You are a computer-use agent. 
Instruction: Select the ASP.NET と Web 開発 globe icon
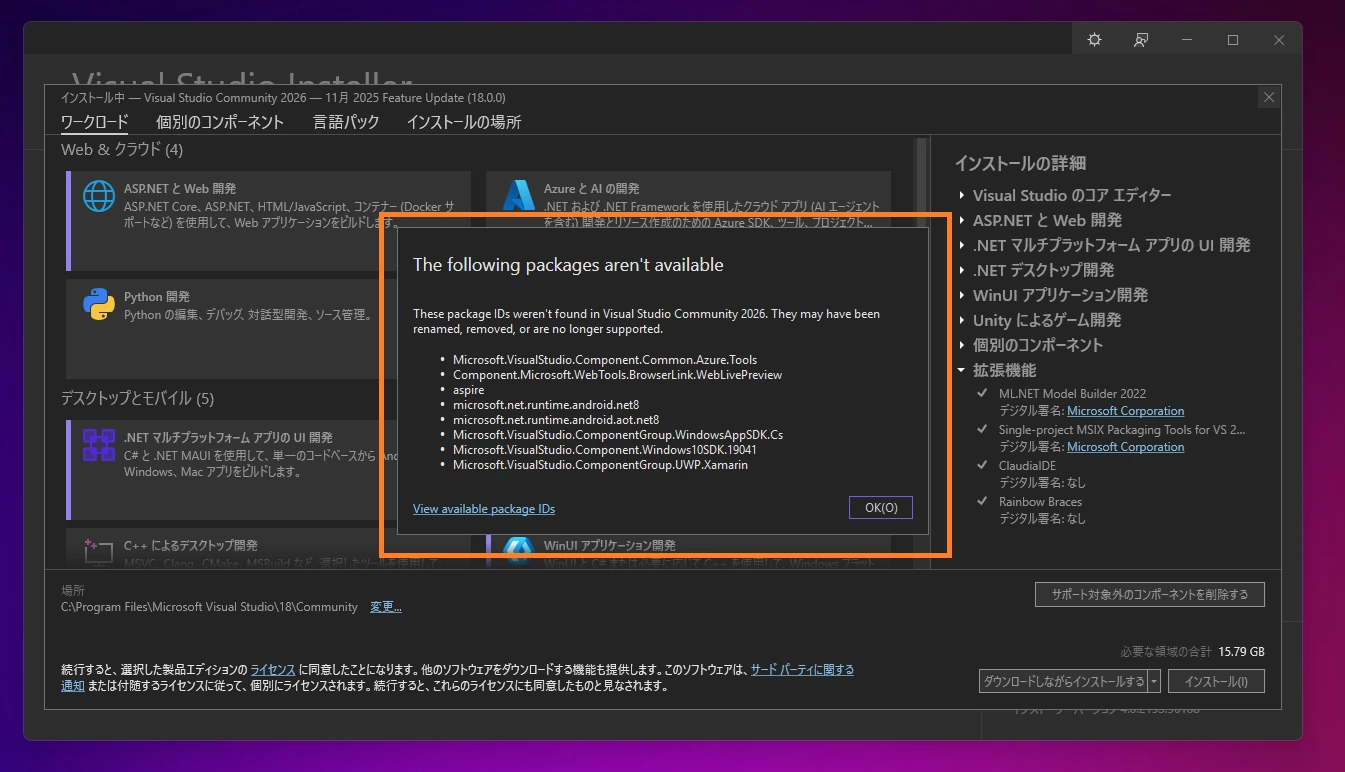(97, 197)
